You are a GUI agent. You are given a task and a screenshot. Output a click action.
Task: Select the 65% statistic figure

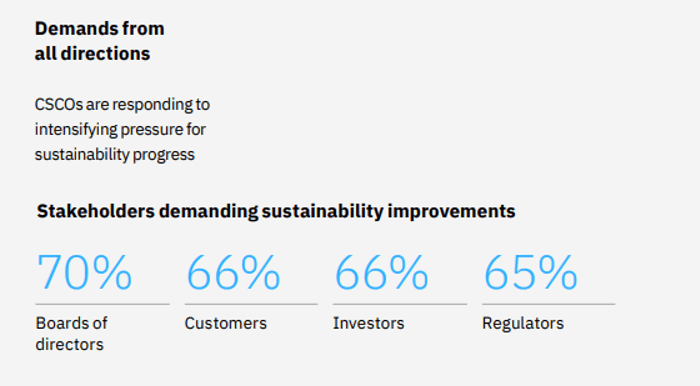[530, 272]
